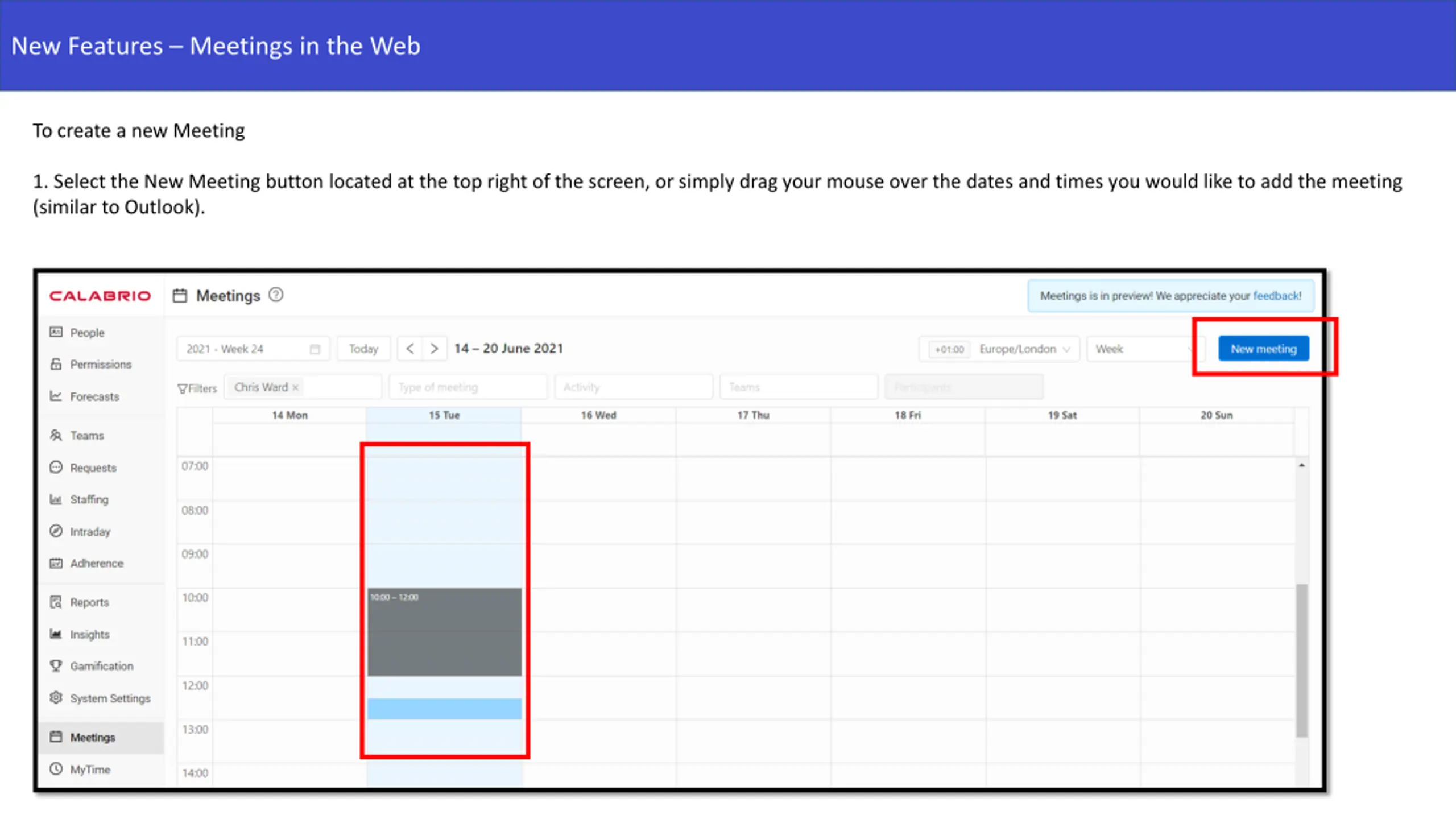The width and height of the screenshot is (1456, 819).
Task: Open calendar picker icon in week field
Action: click(x=315, y=349)
